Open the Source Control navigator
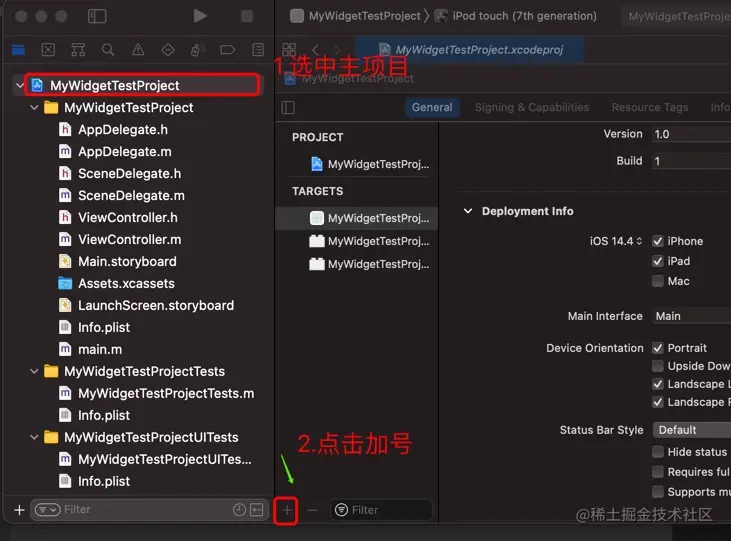 coord(48,49)
